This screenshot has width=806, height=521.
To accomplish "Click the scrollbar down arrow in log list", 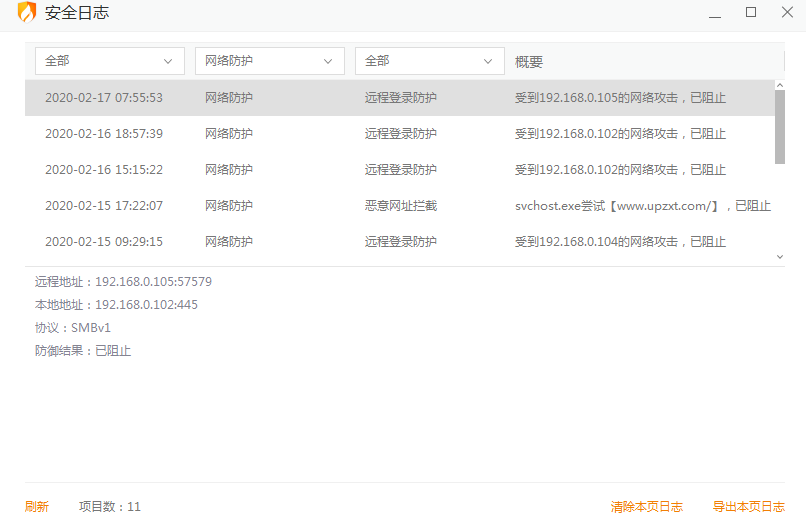I will coord(780,257).
